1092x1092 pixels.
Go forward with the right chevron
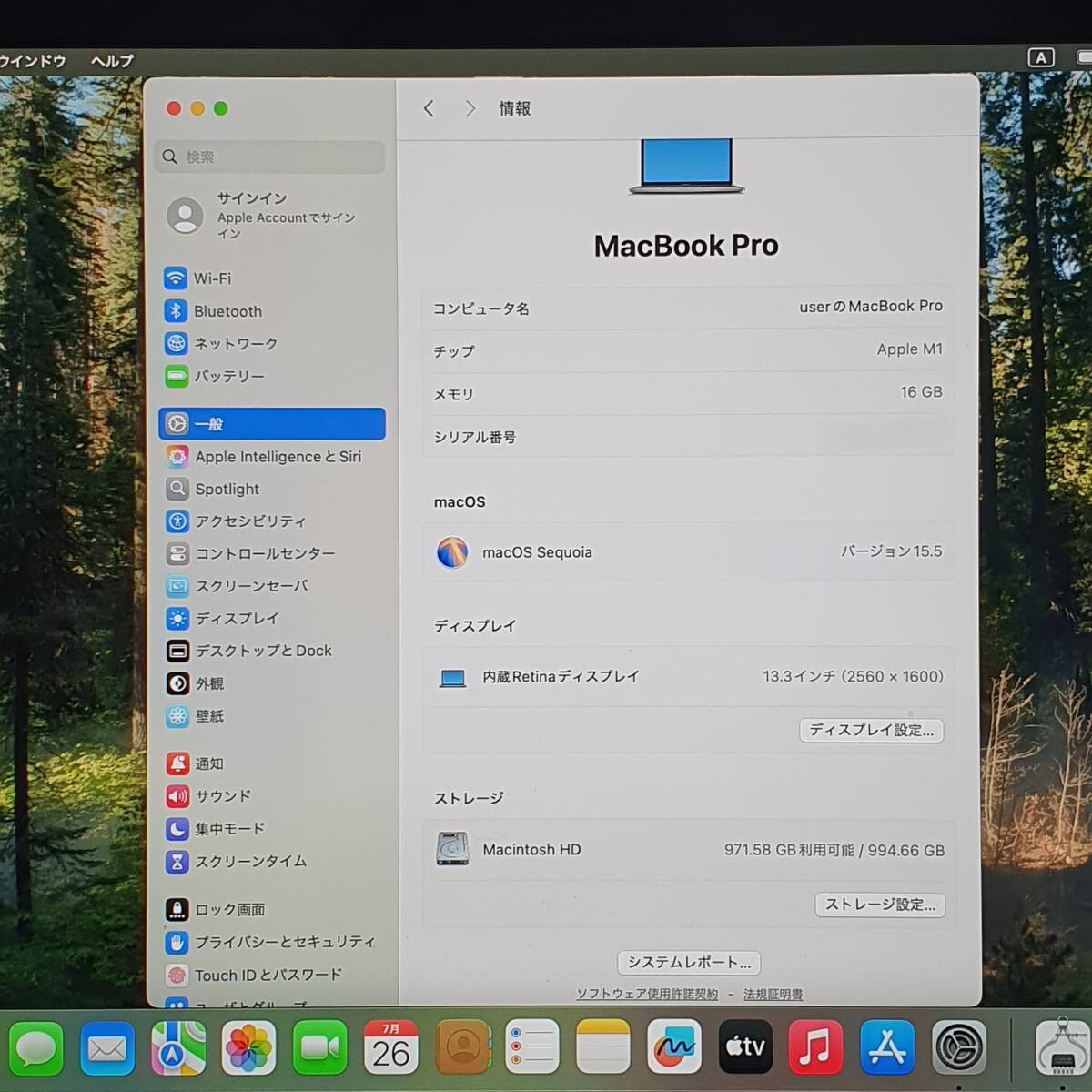470,108
